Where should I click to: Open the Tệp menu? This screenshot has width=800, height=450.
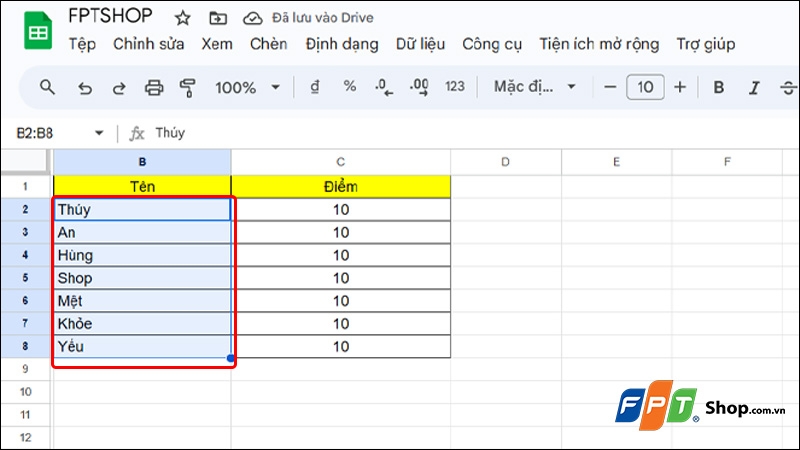(82, 44)
